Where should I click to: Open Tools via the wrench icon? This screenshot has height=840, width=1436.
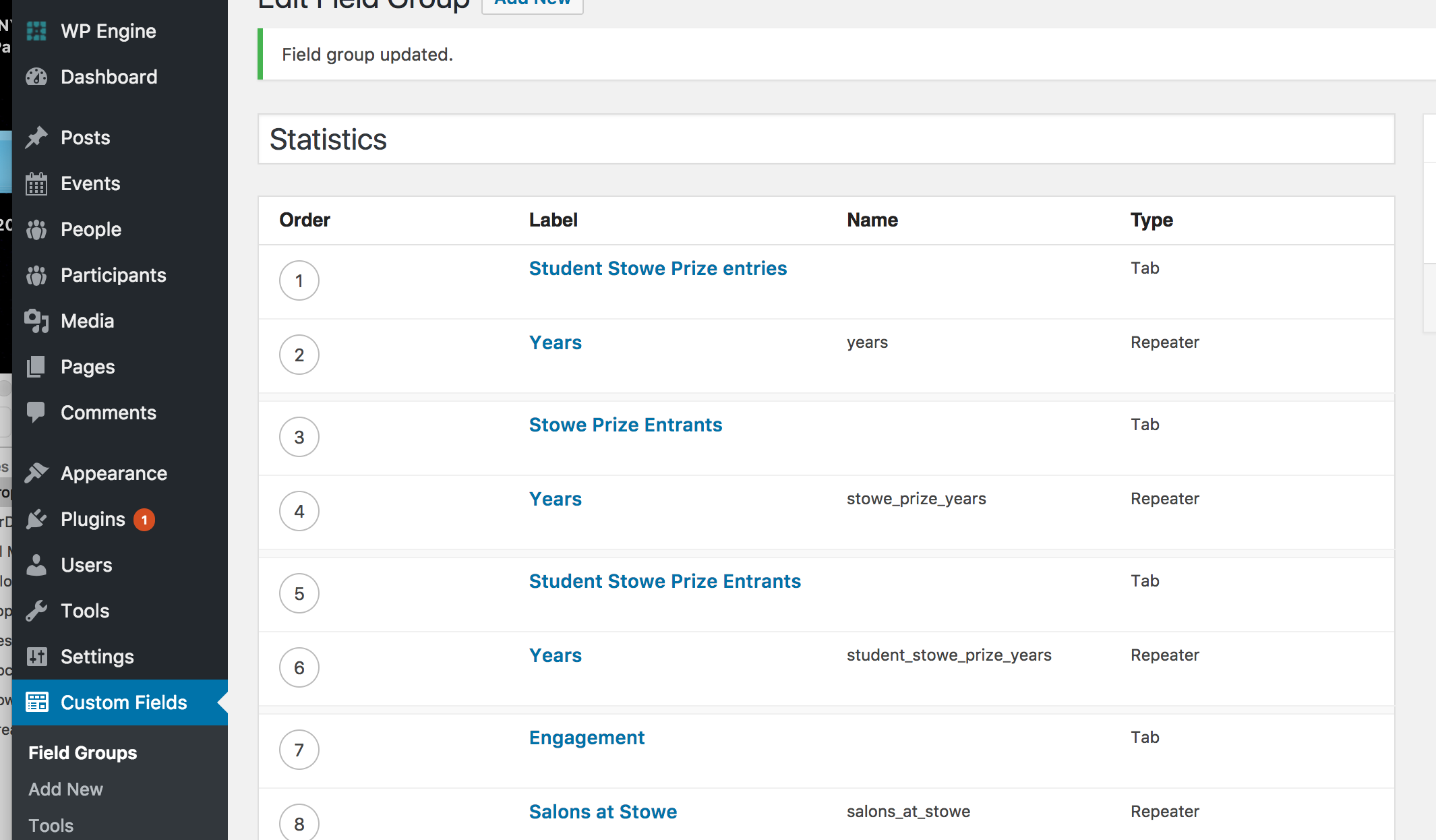pyautogui.click(x=36, y=611)
